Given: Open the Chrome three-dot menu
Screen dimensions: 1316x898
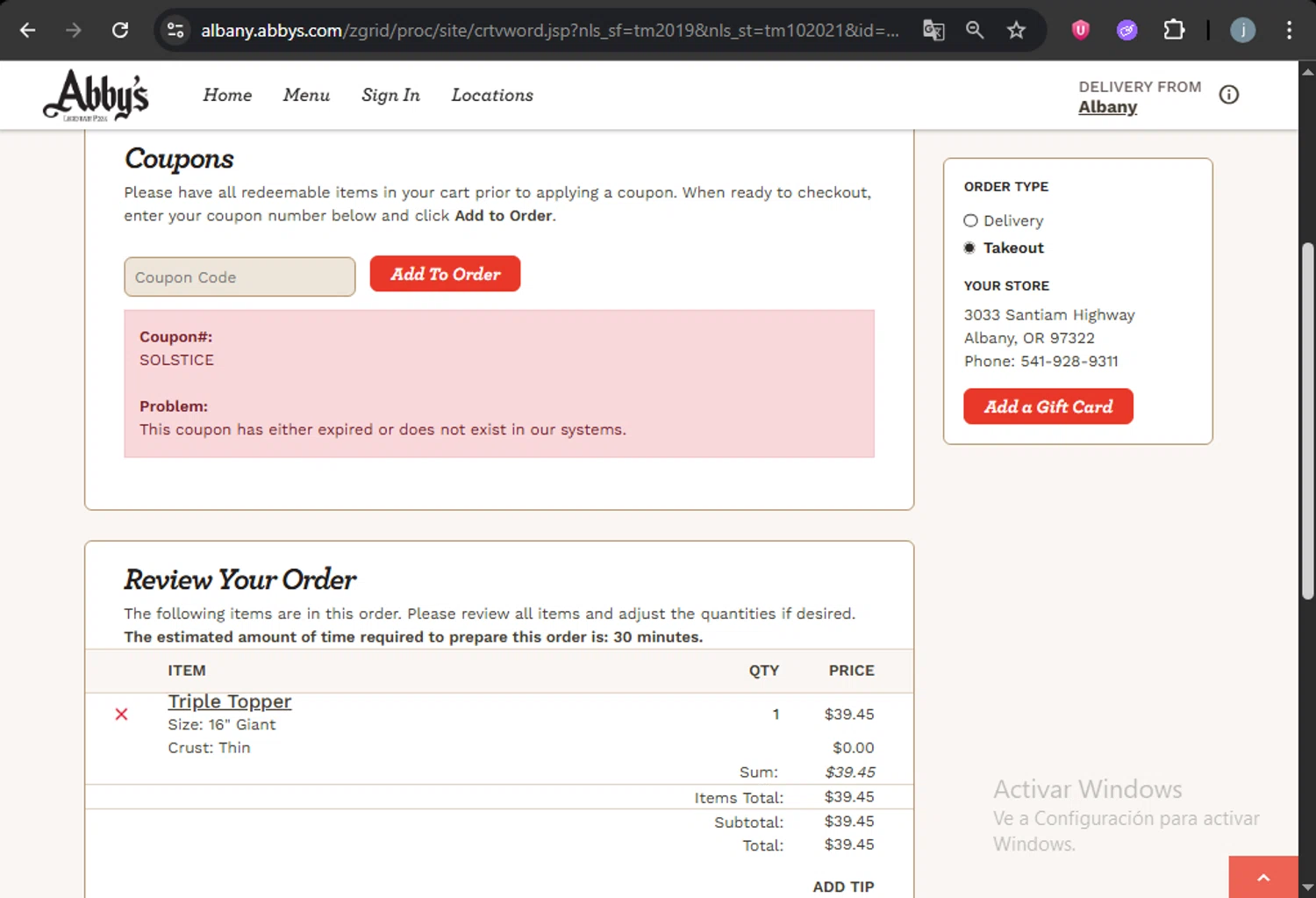Looking at the screenshot, I should (x=1289, y=31).
